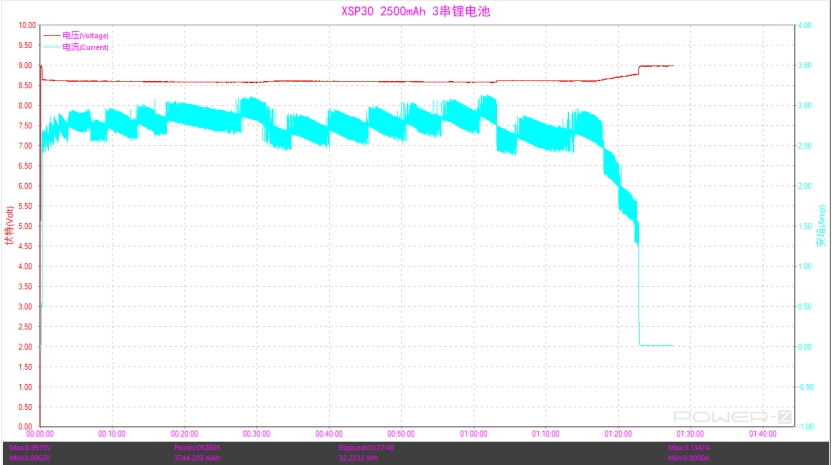The image size is (832, 465).
Task: Click the Max:3.1347A status value
Action: click(689, 448)
